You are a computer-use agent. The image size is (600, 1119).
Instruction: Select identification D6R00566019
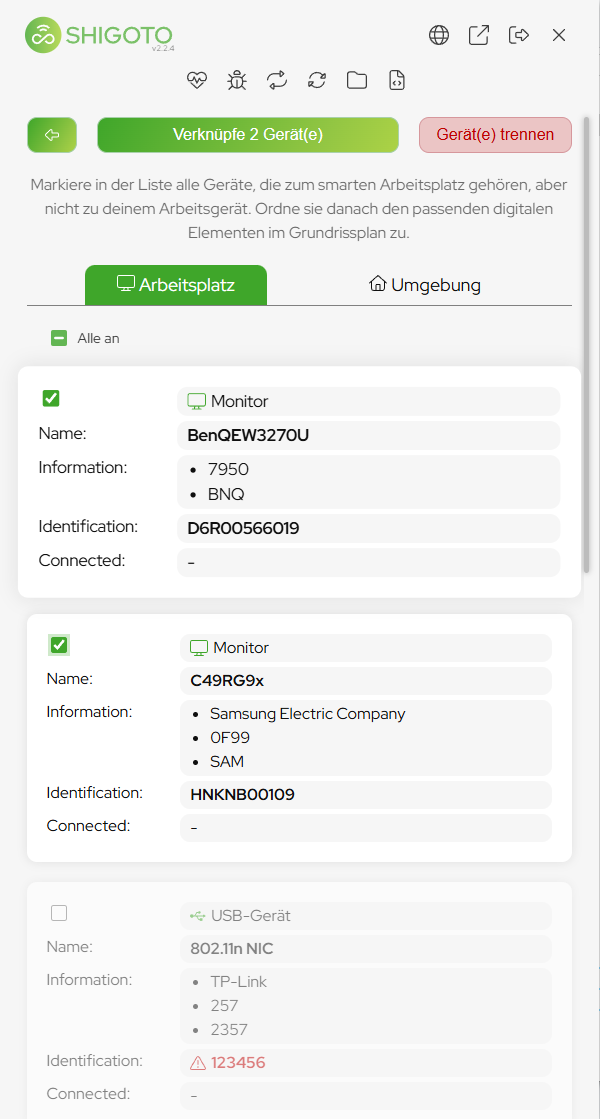pyautogui.click(x=368, y=528)
